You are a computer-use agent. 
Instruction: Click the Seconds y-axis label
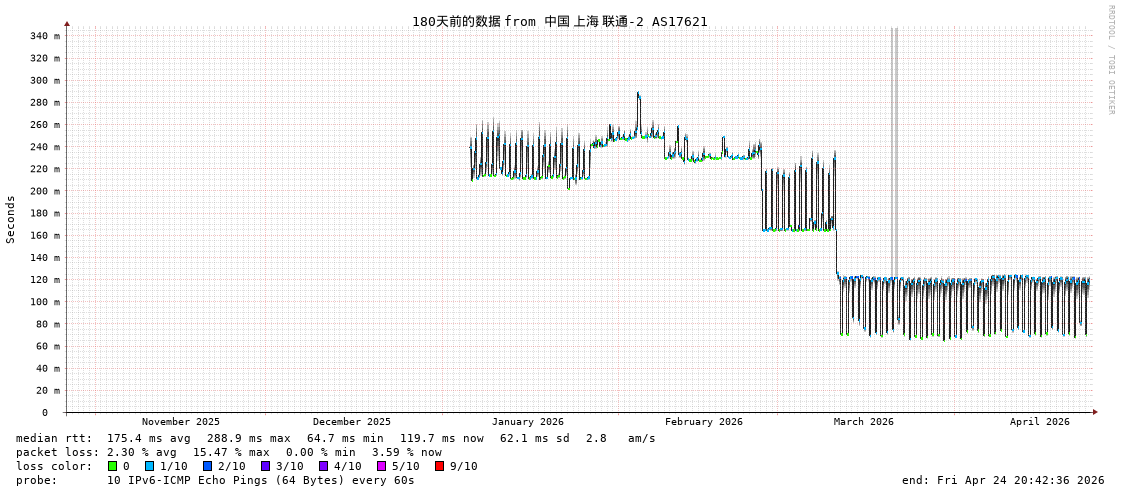11,219
